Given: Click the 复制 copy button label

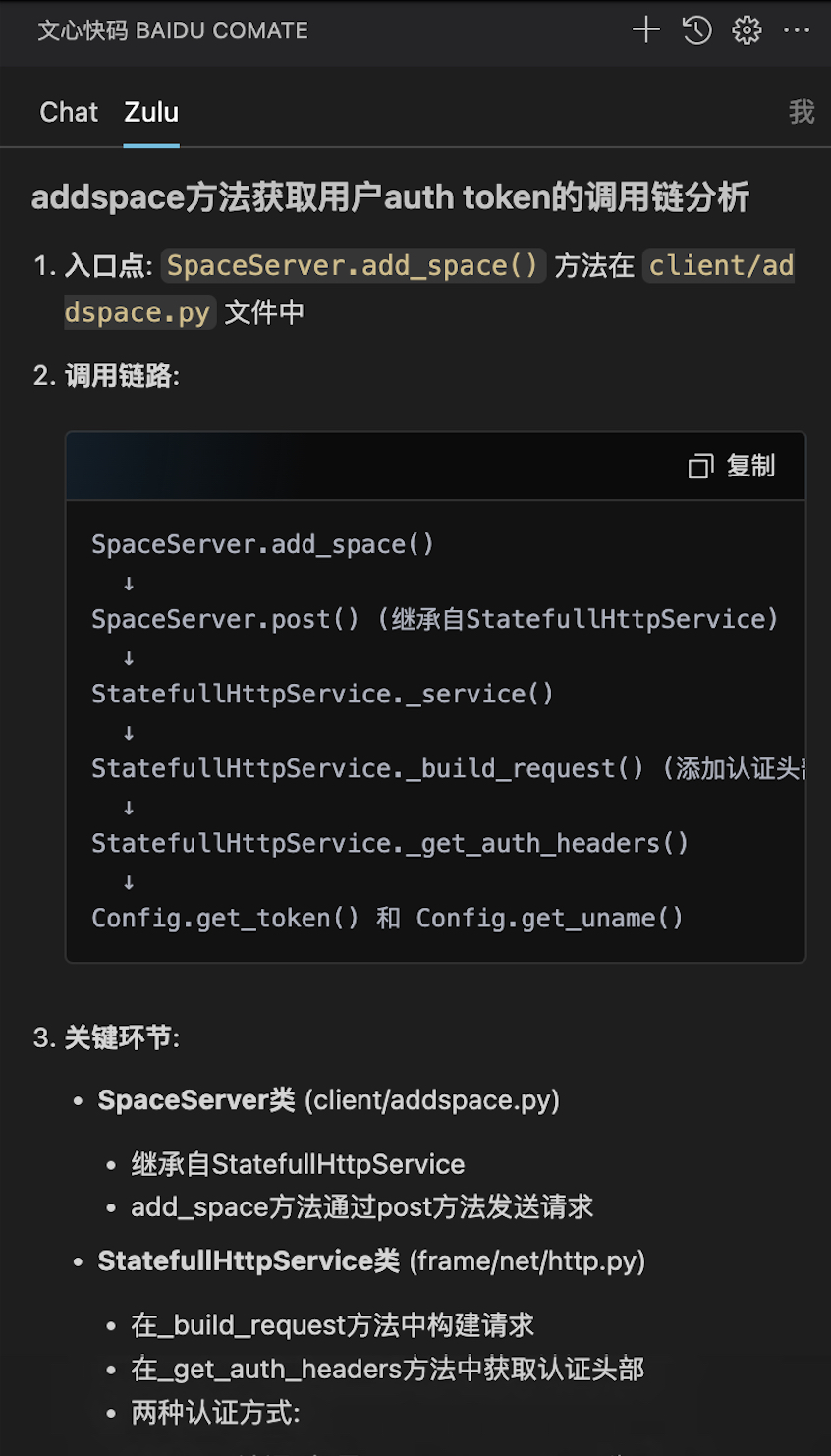Looking at the screenshot, I should tap(750, 466).
